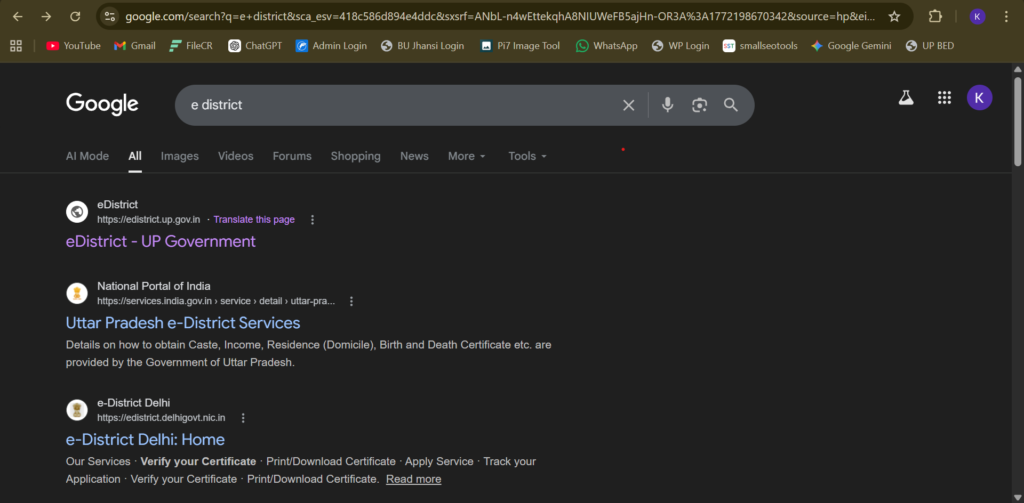Click Translate this page link

tap(254, 220)
